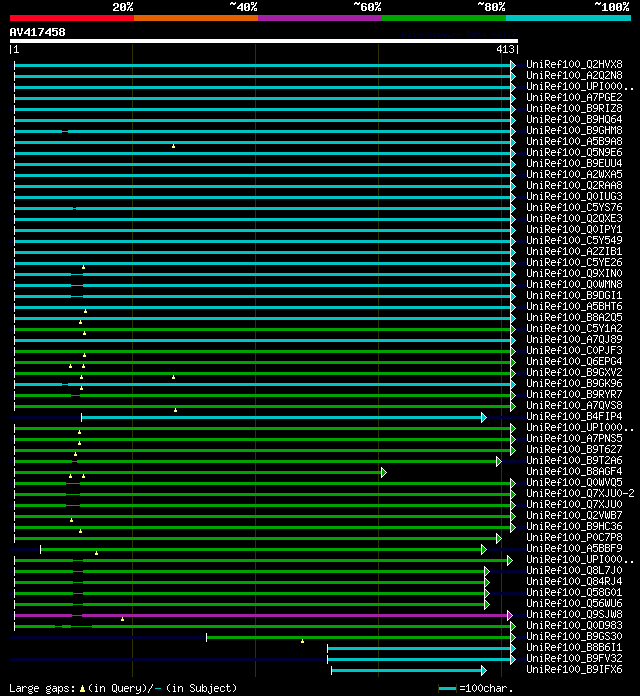
Task: Select the UniRef100_A2ZIB1 label
Action: (x=574, y=251)
